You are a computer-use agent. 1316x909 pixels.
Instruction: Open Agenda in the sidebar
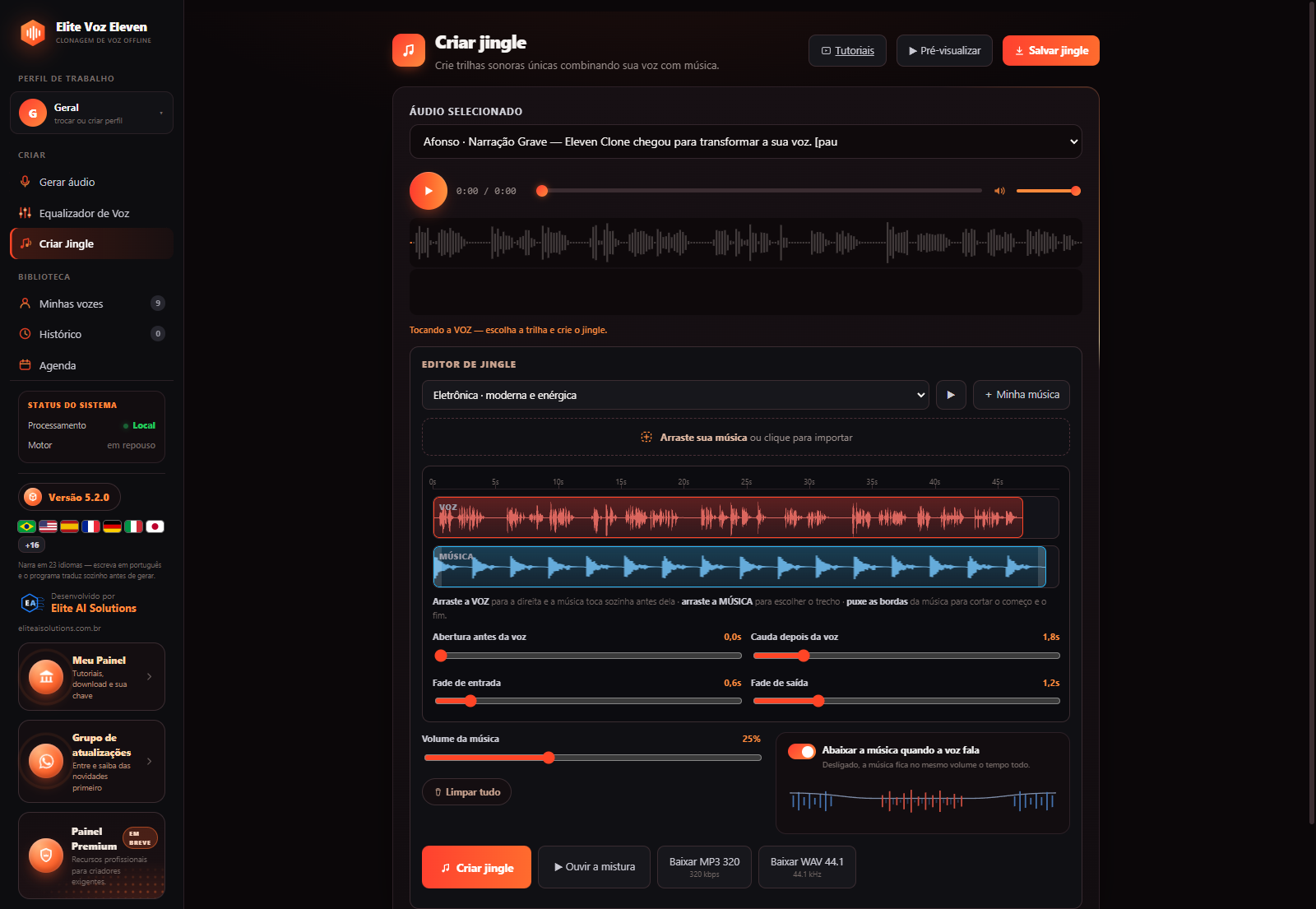(x=91, y=365)
